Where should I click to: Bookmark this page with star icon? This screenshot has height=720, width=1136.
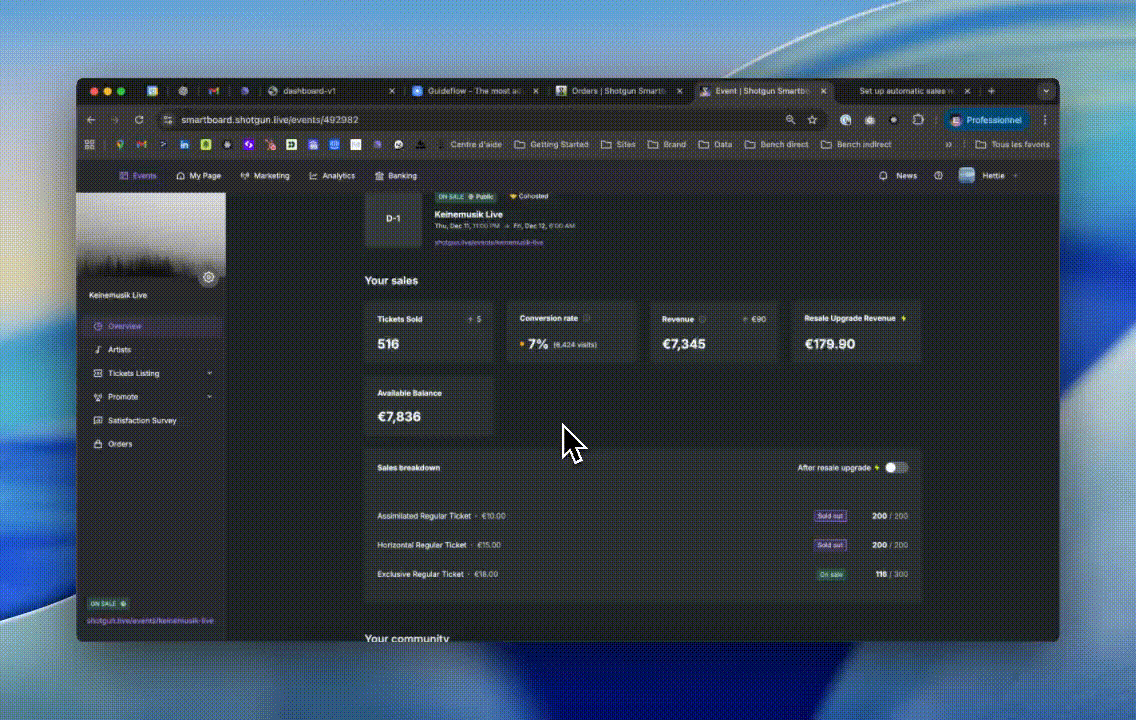pos(812,120)
